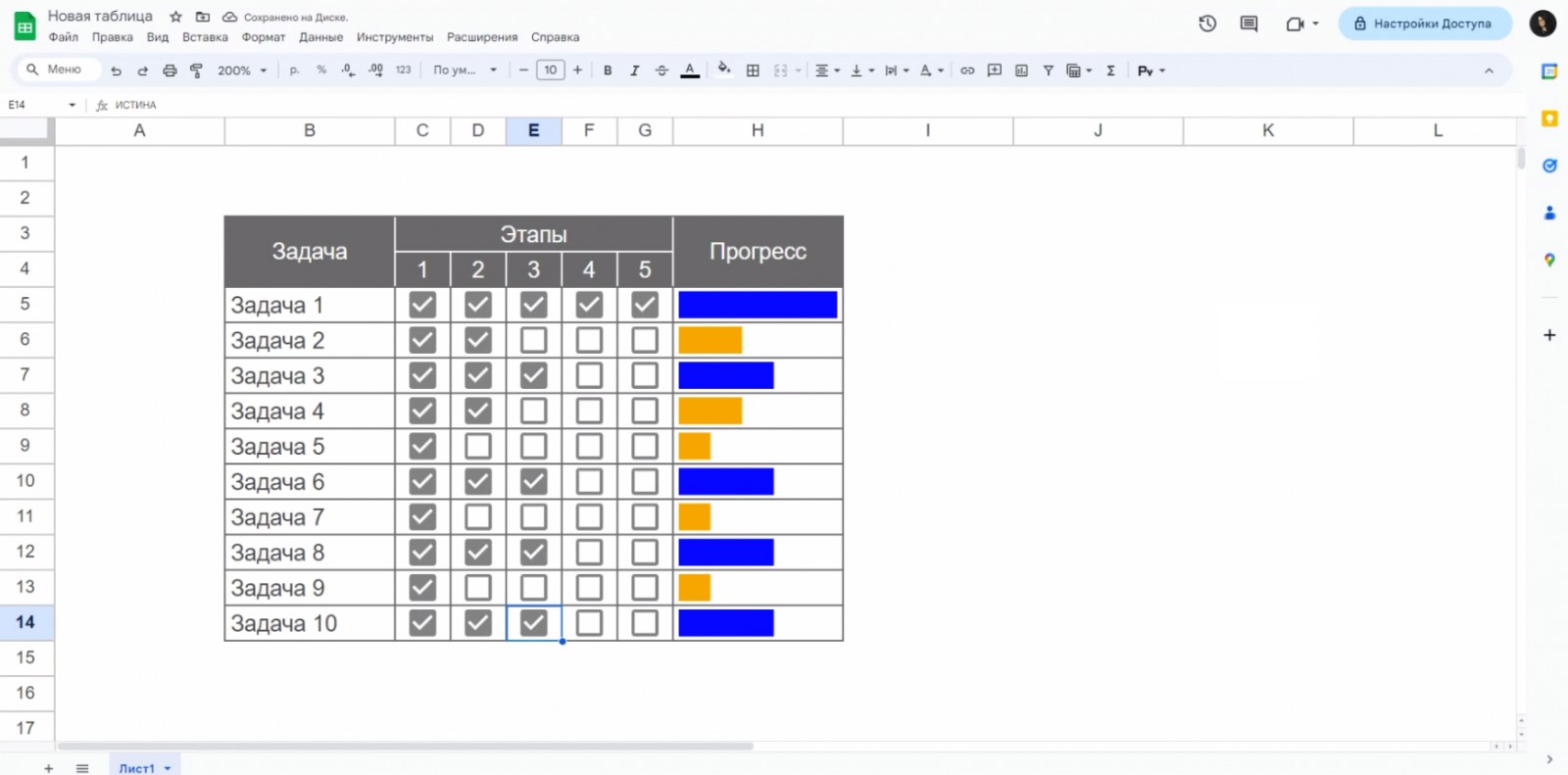Open the Формат menu
This screenshot has height=775, width=1568.
tap(264, 37)
